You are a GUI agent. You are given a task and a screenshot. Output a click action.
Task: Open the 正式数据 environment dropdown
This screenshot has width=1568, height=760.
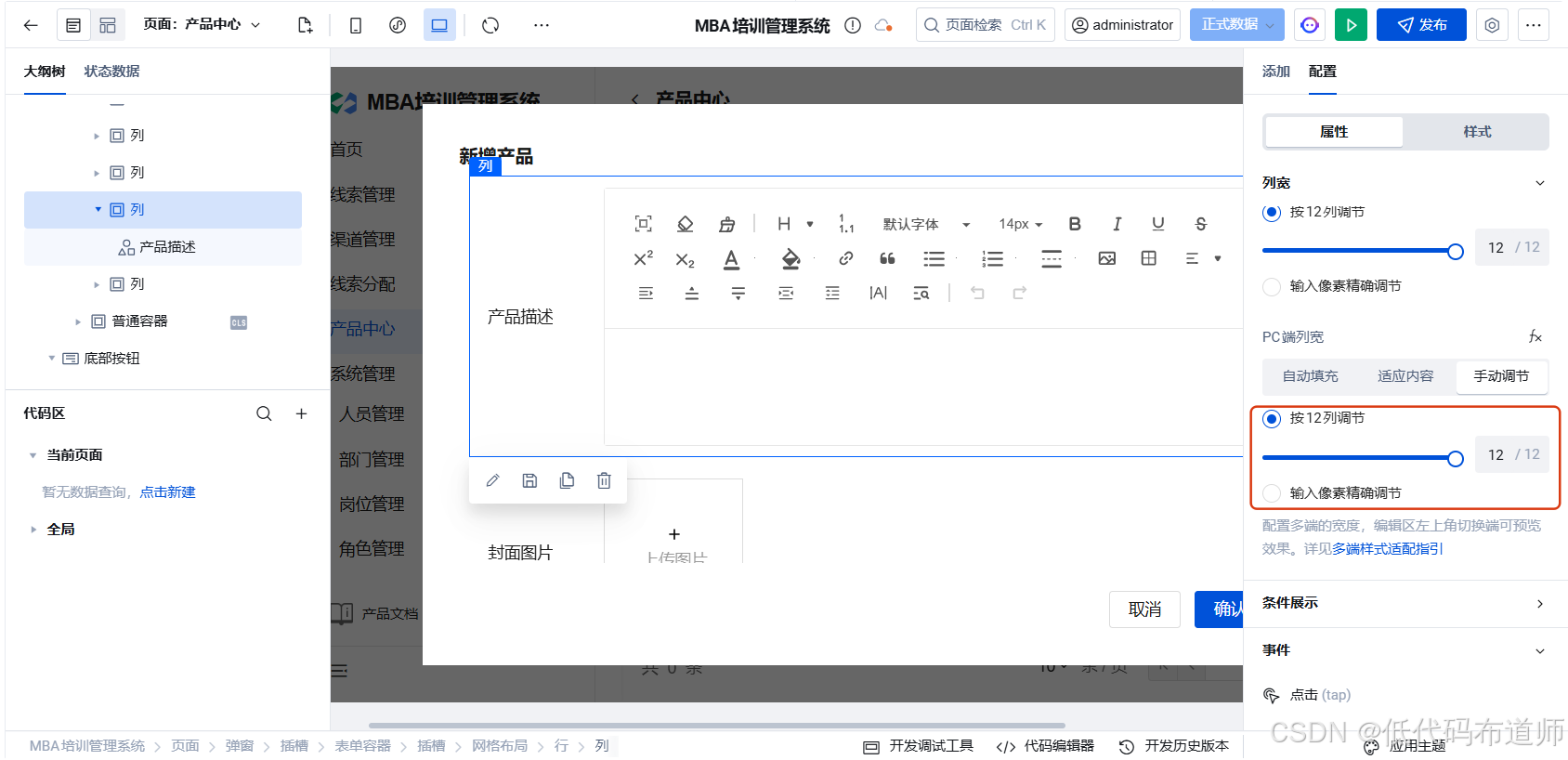[1236, 25]
